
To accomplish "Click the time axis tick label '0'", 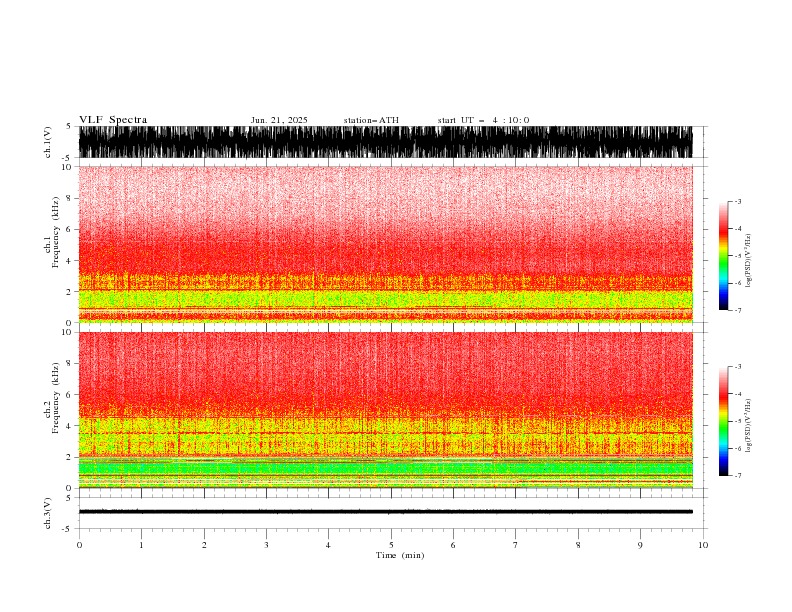I will [79, 545].
